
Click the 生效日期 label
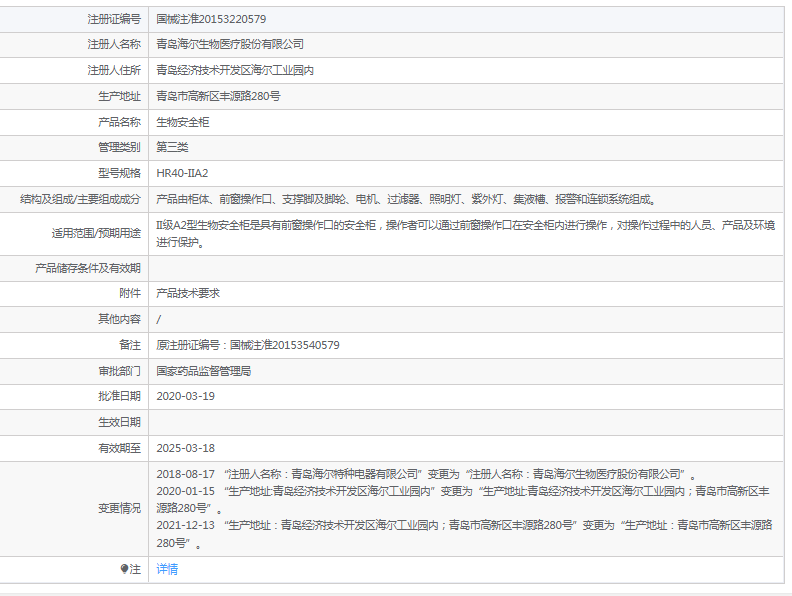pos(120,422)
